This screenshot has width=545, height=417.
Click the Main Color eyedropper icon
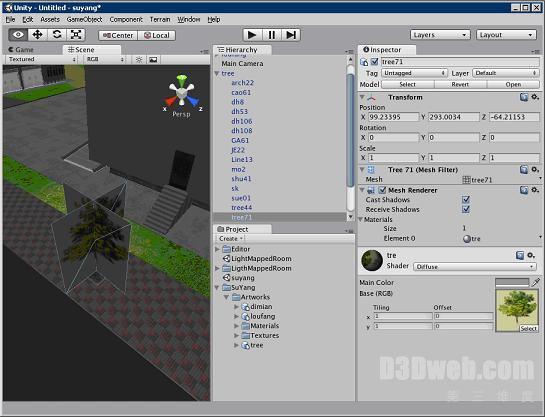pos(535,282)
